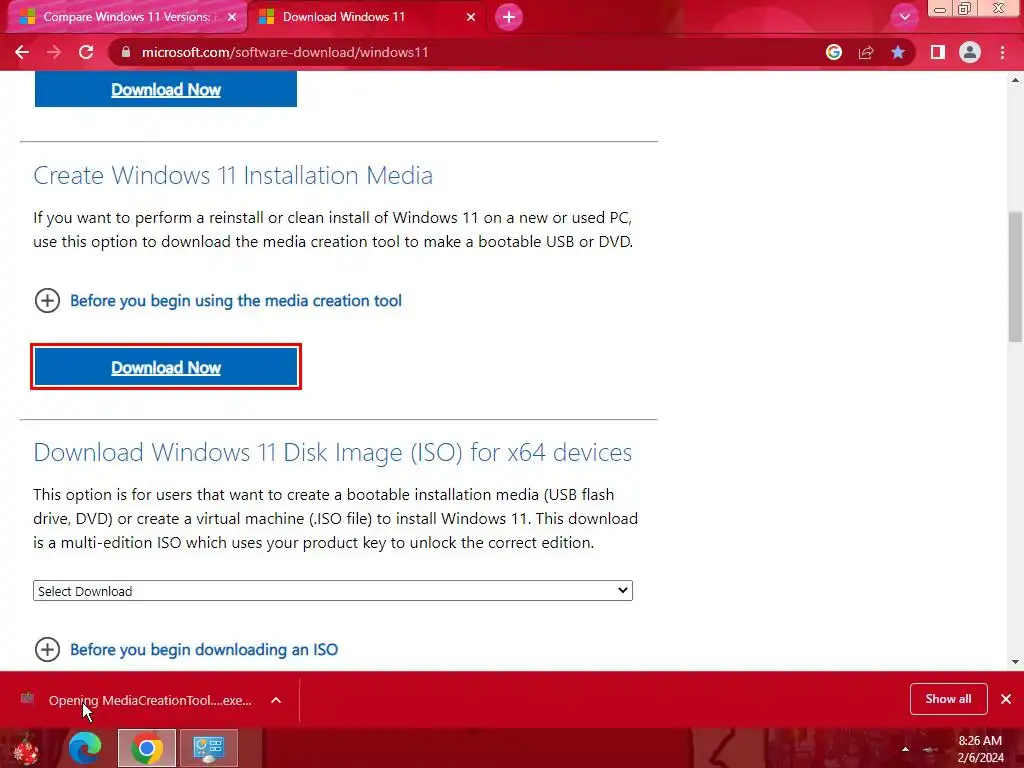Viewport: 1024px width, 768px height.
Task: Bookmark this page with star icon
Action: (x=898, y=52)
